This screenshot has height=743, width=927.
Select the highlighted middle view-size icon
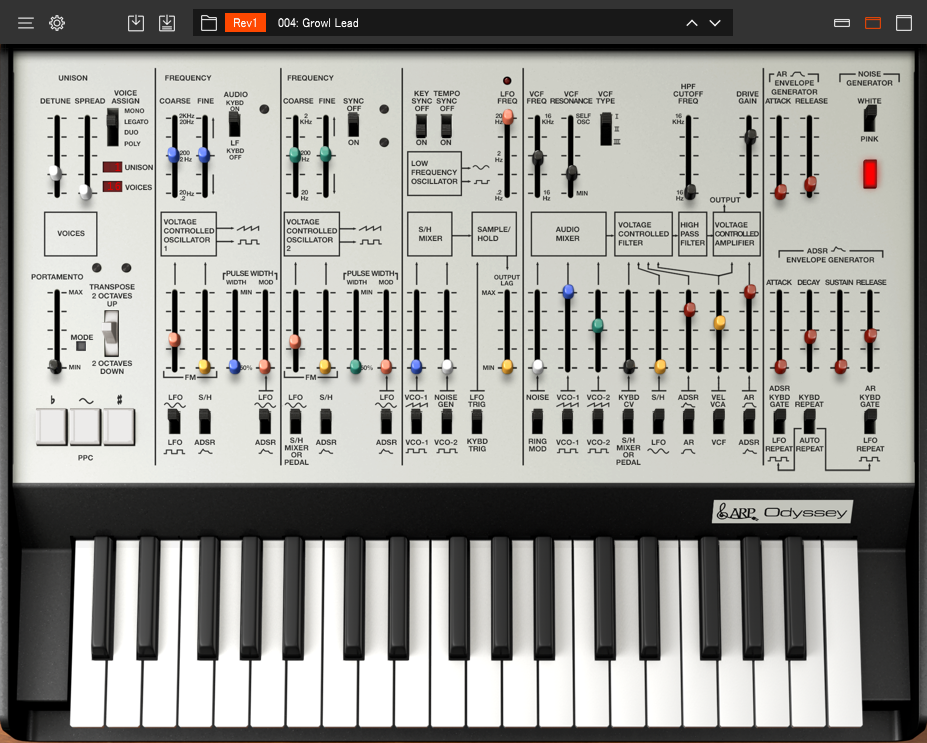coord(874,22)
